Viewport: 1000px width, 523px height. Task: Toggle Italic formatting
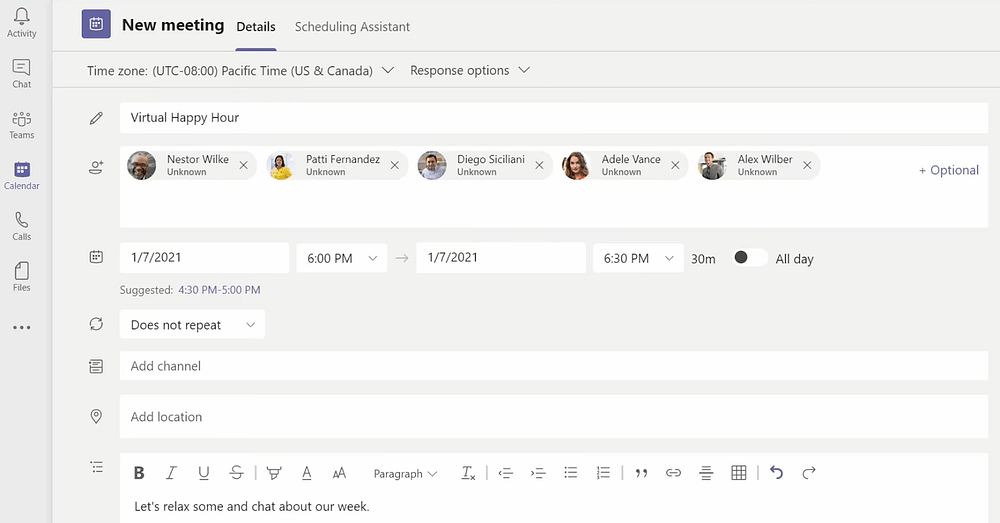click(x=171, y=473)
